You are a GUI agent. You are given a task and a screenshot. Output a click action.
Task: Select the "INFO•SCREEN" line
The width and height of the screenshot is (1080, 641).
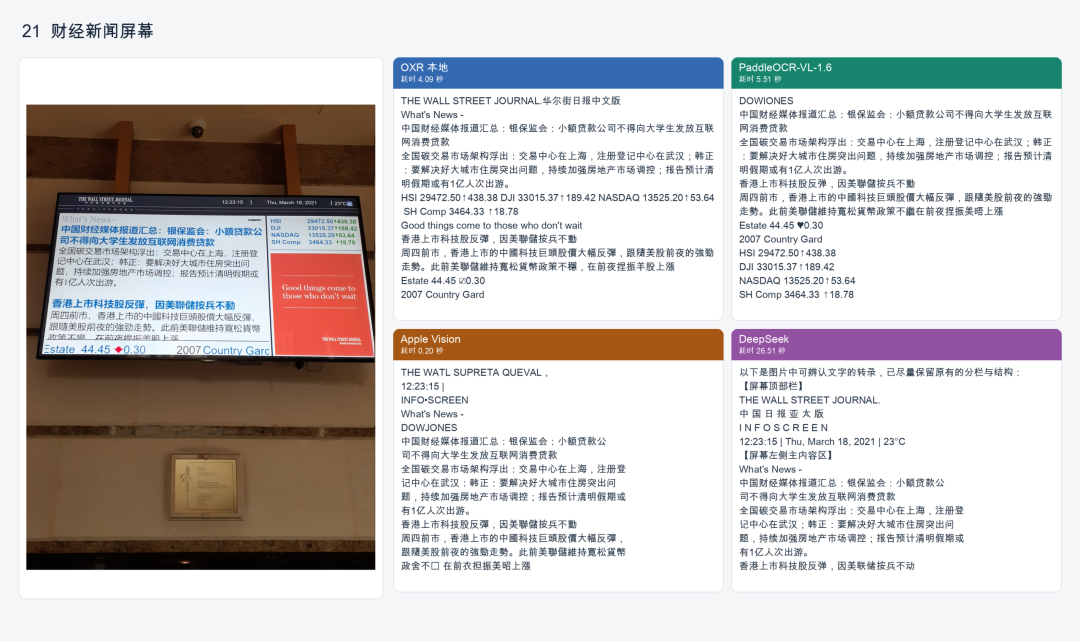point(435,400)
